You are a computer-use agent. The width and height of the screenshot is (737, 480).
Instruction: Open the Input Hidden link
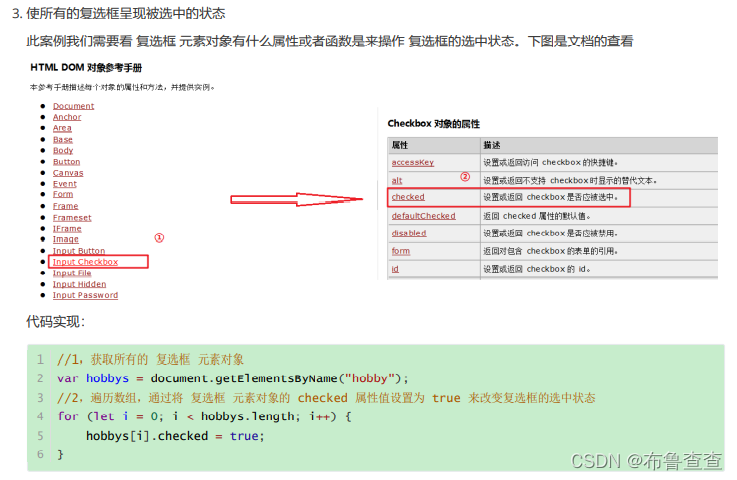[79, 284]
